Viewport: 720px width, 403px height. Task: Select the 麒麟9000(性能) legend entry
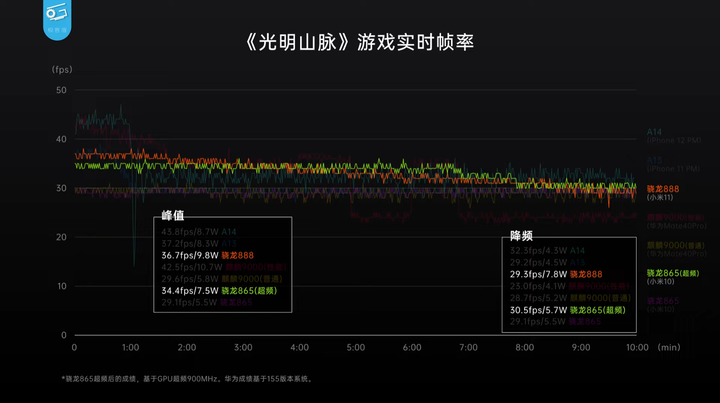click(x=675, y=218)
